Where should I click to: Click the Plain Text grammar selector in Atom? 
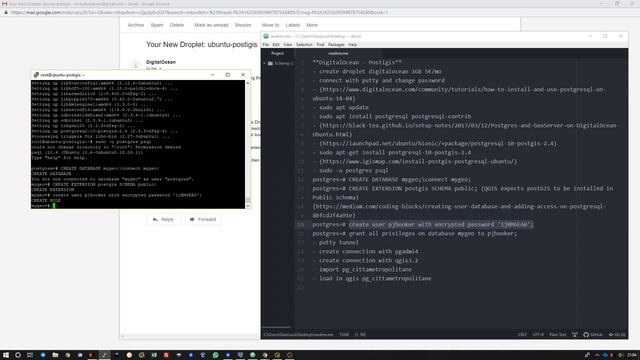tap(558, 335)
